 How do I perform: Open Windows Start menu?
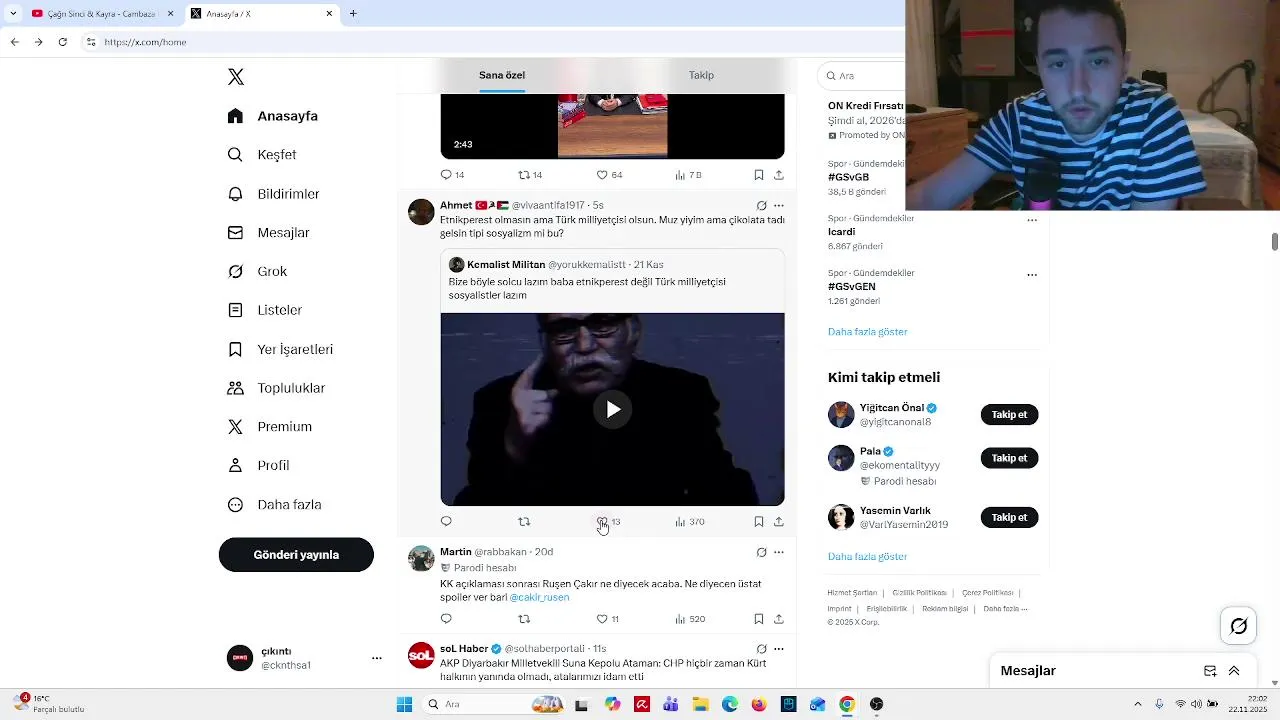point(404,704)
